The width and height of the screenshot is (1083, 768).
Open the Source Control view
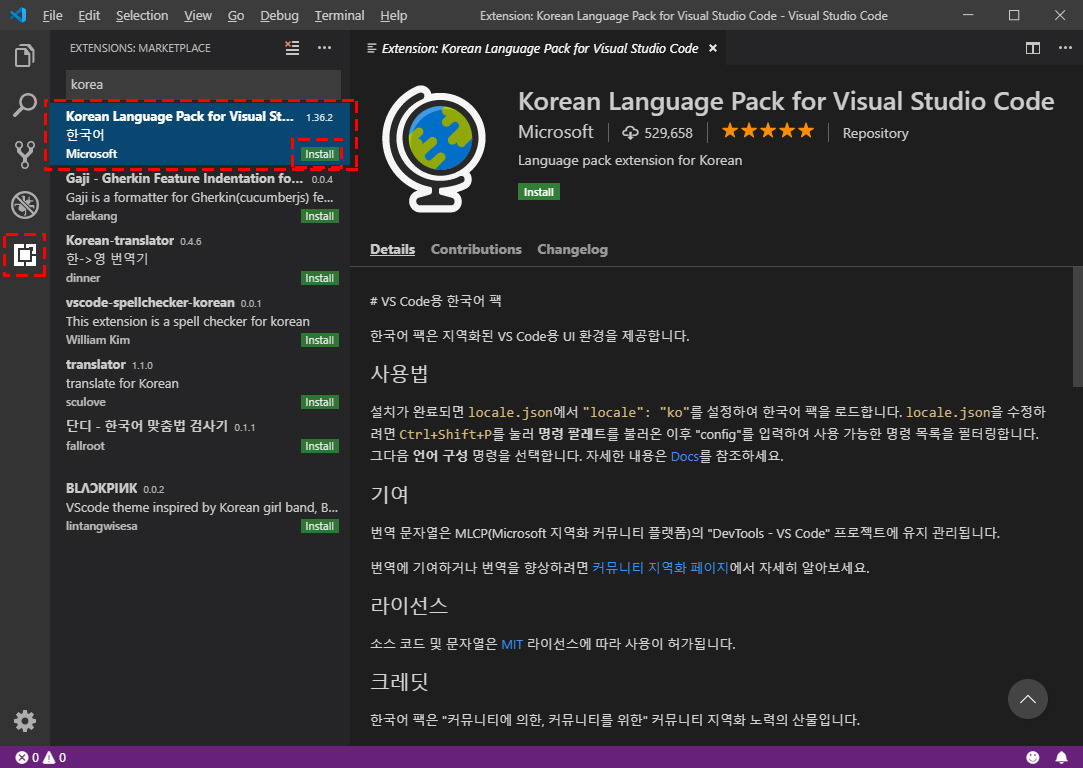click(25, 155)
